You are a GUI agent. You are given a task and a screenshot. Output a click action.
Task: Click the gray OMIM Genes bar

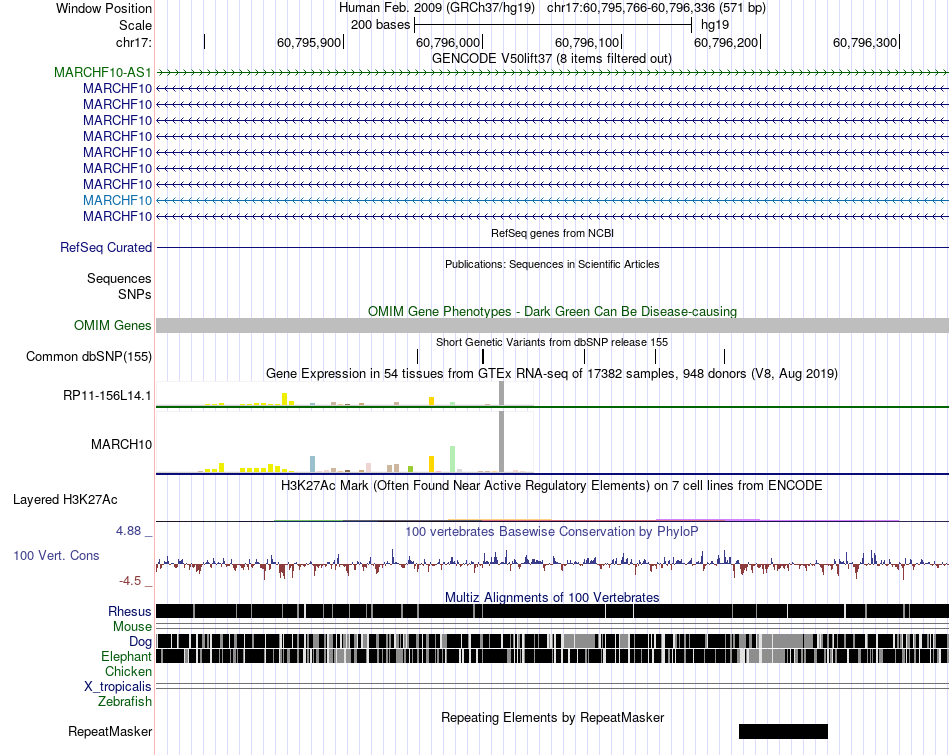(552, 325)
